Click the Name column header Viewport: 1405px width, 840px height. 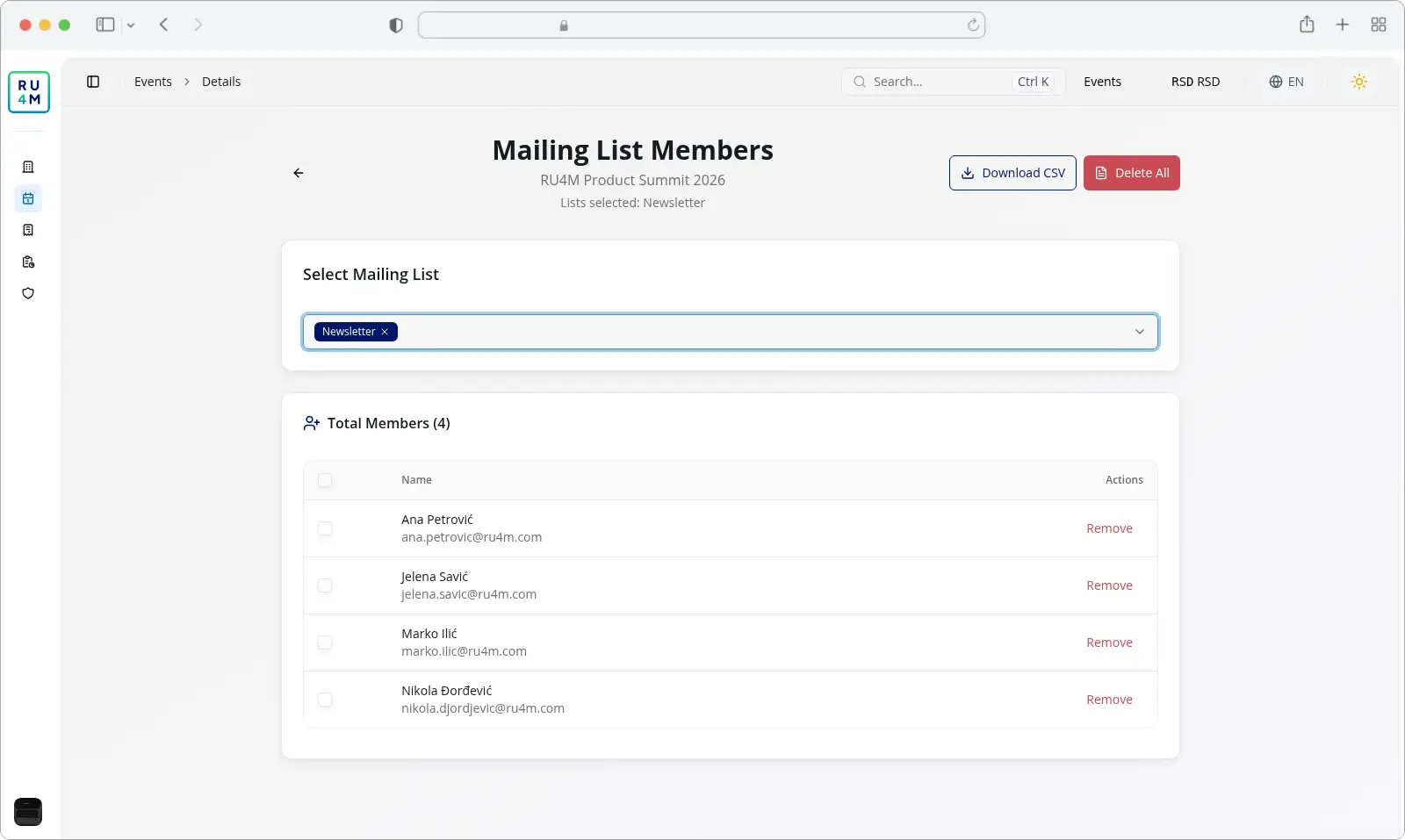click(x=416, y=480)
